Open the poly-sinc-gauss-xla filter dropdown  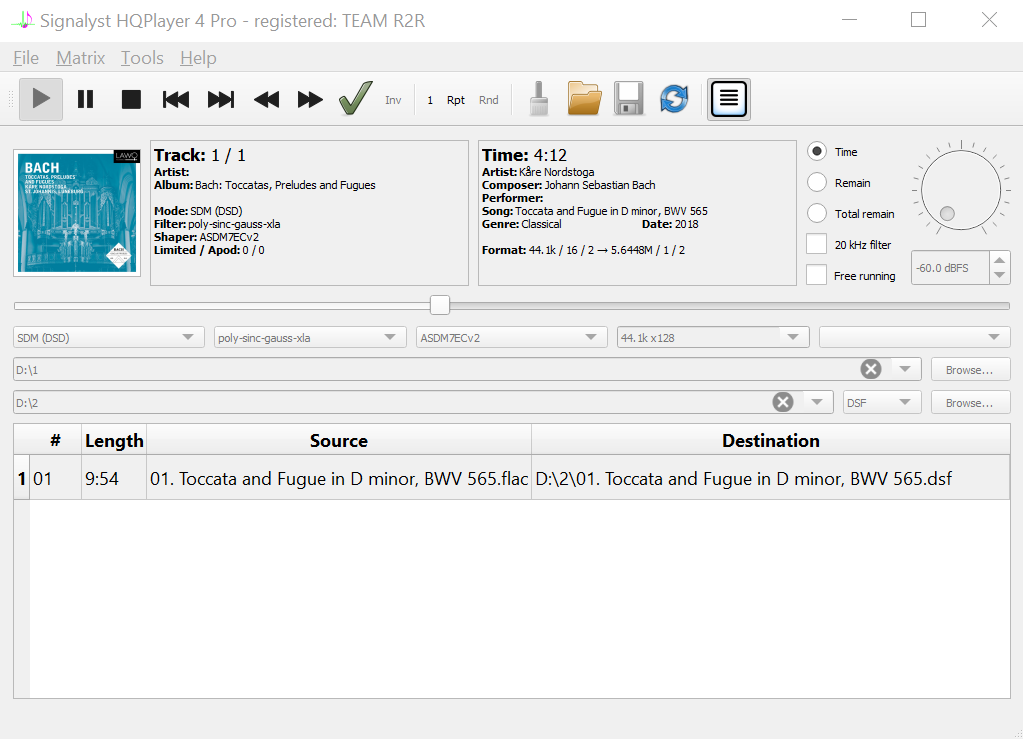[310, 337]
